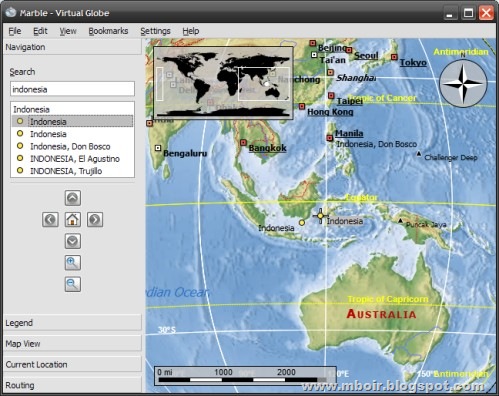Open the Routing panel
This screenshot has width=499, height=396.
(x=72, y=385)
